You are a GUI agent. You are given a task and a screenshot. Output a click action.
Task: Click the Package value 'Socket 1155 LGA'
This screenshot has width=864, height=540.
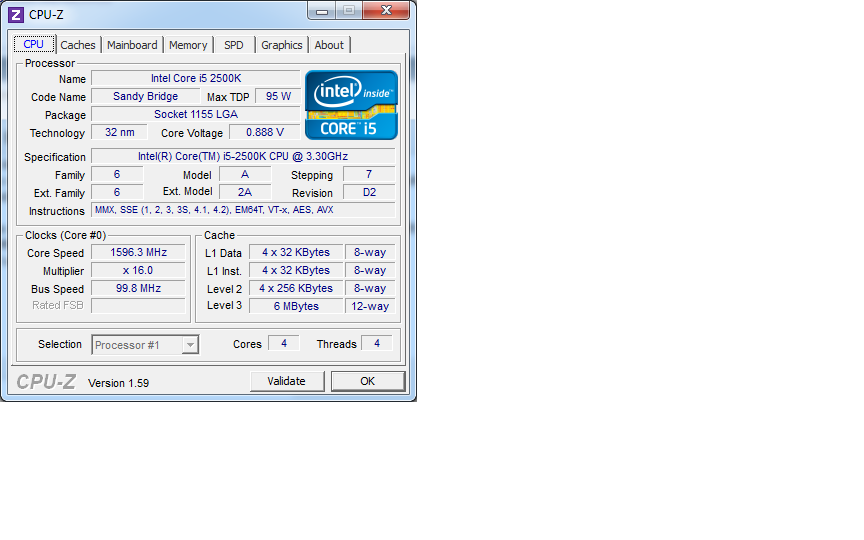pos(196,114)
